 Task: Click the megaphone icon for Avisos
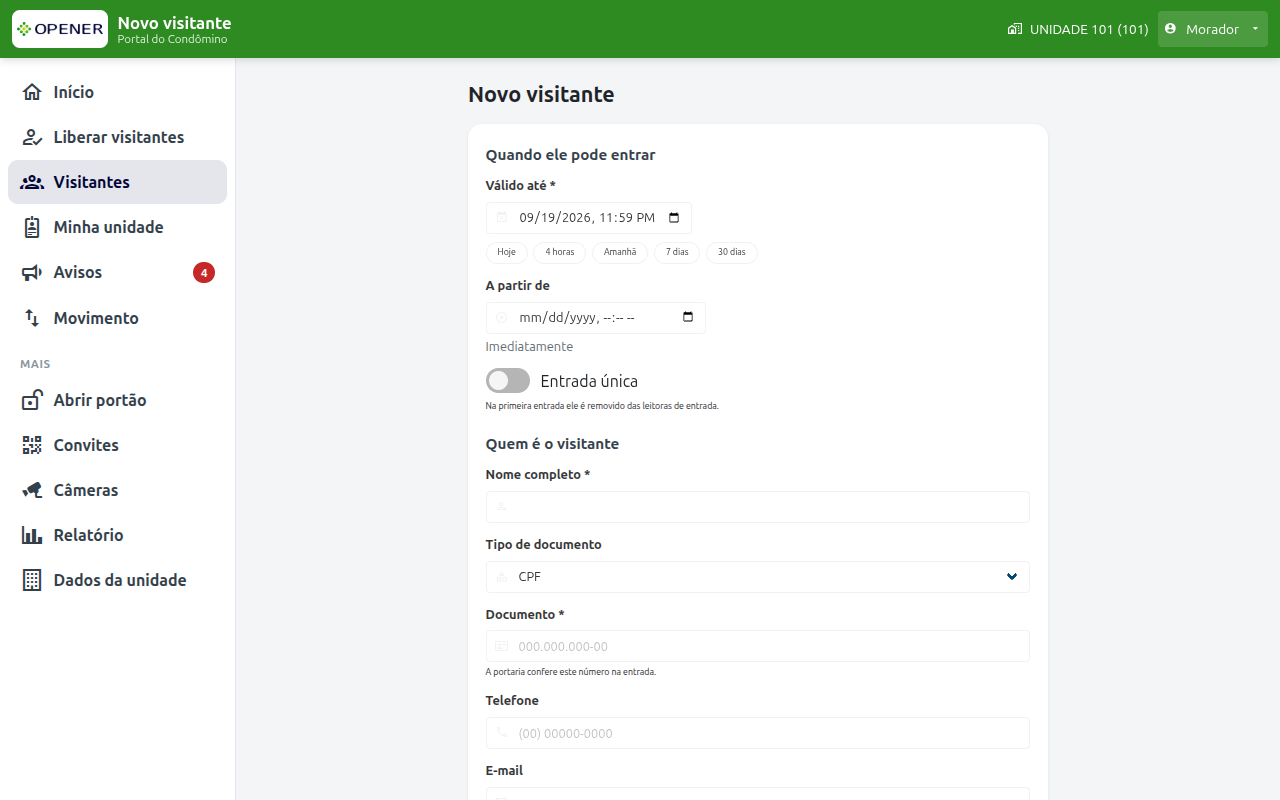[32, 272]
